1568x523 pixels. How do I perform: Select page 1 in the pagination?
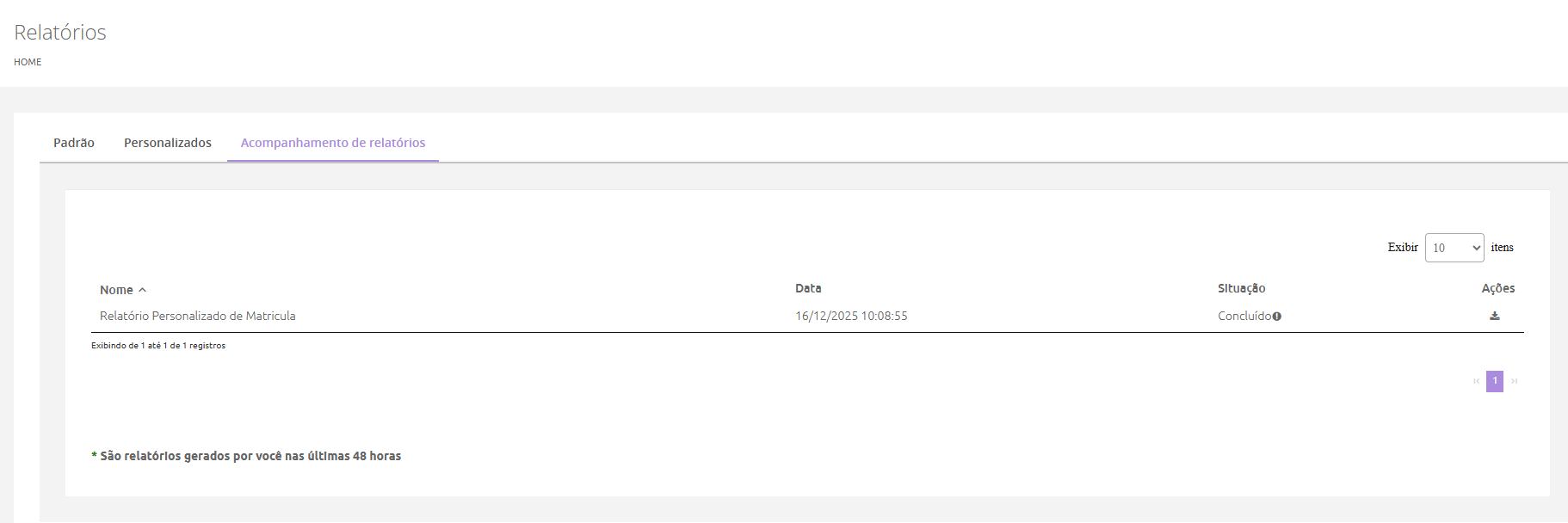1495,381
